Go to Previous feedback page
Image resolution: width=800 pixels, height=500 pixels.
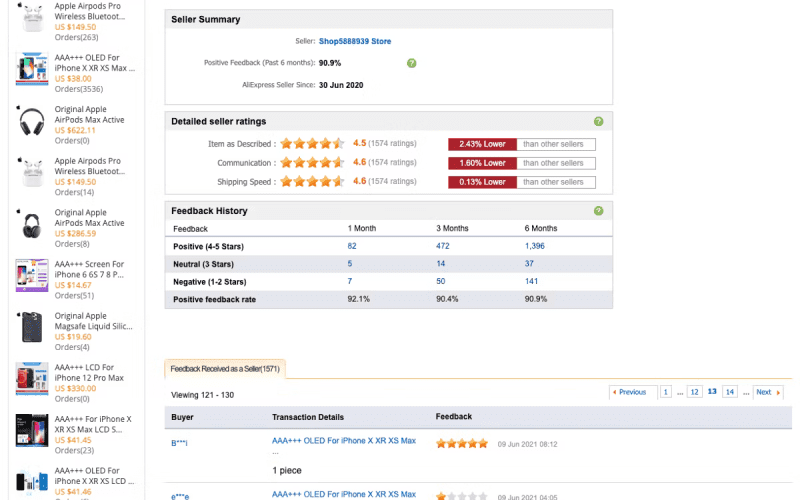(633, 392)
